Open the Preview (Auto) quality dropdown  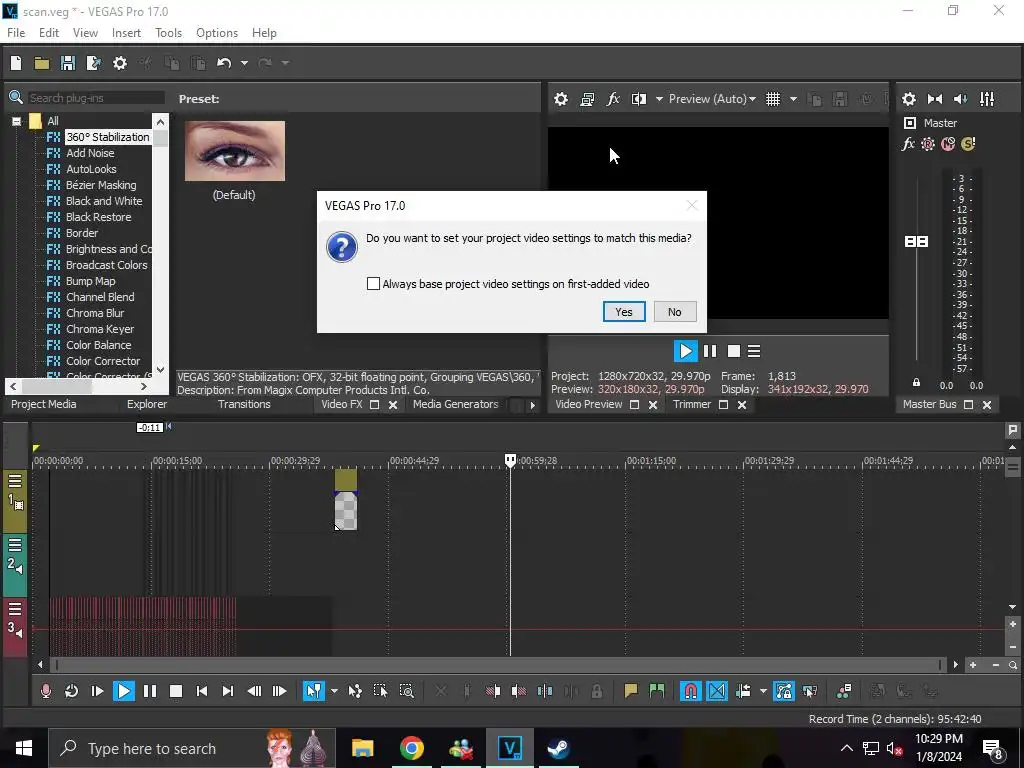point(712,99)
